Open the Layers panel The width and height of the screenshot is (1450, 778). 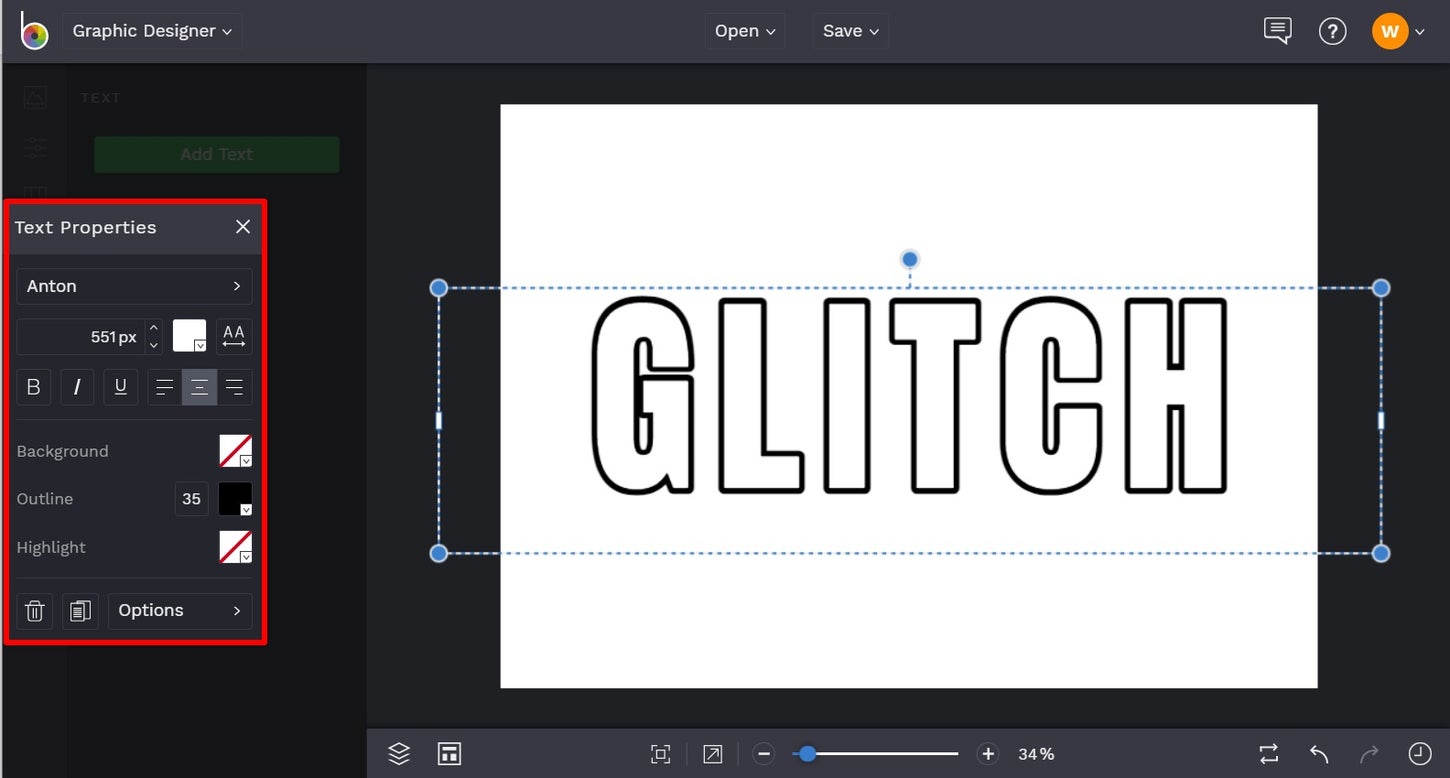[x=398, y=753]
